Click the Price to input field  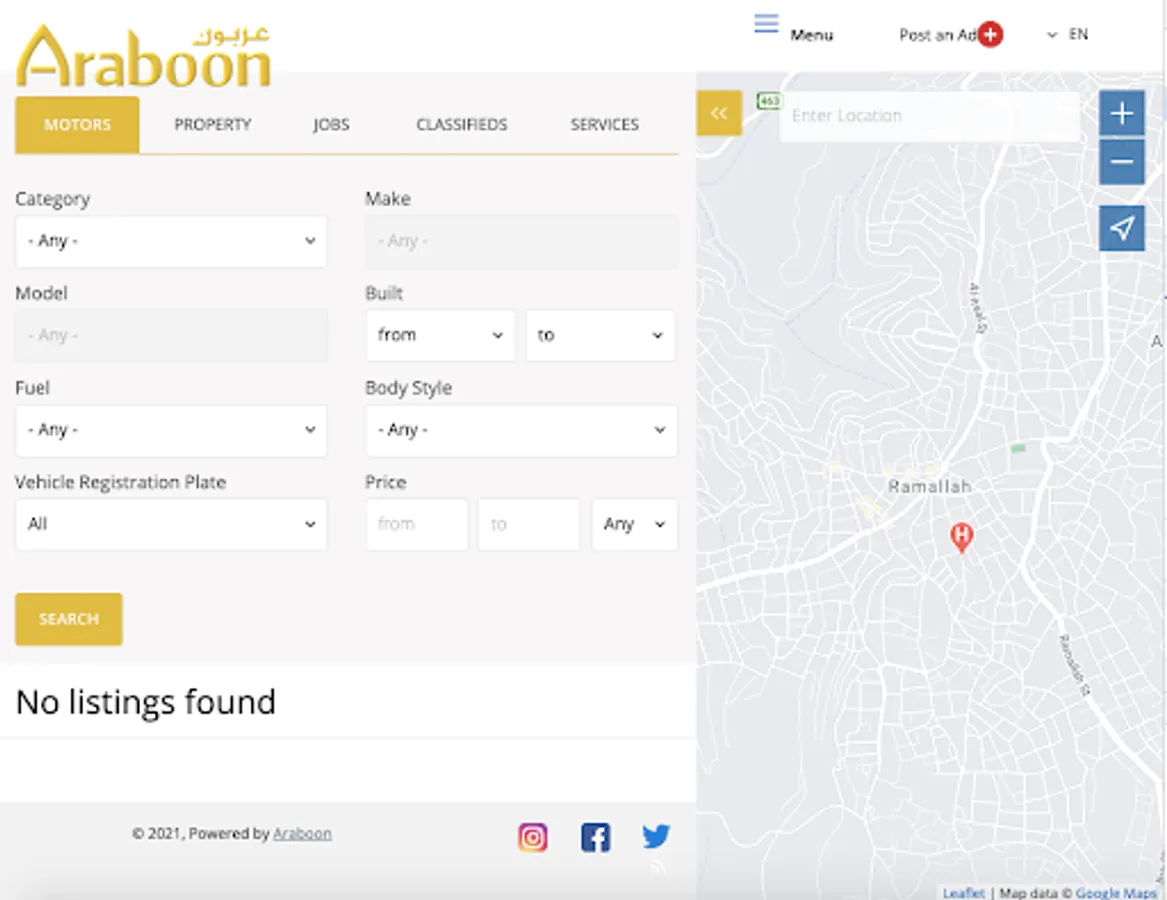click(x=528, y=525)
